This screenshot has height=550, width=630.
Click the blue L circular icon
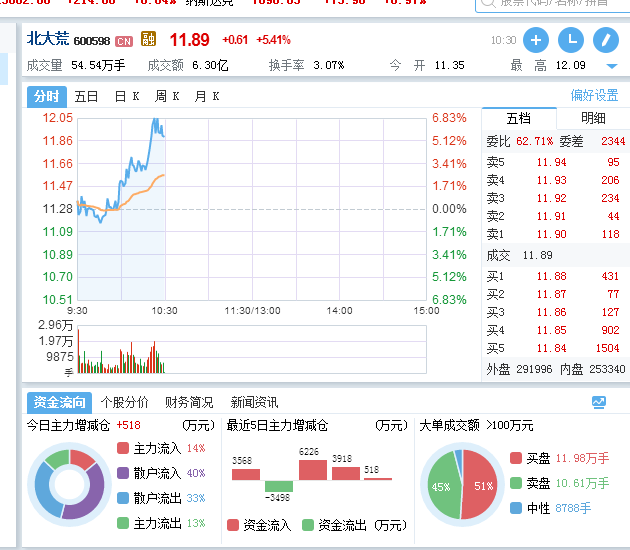pyautogui.click(x=570, y=40)
